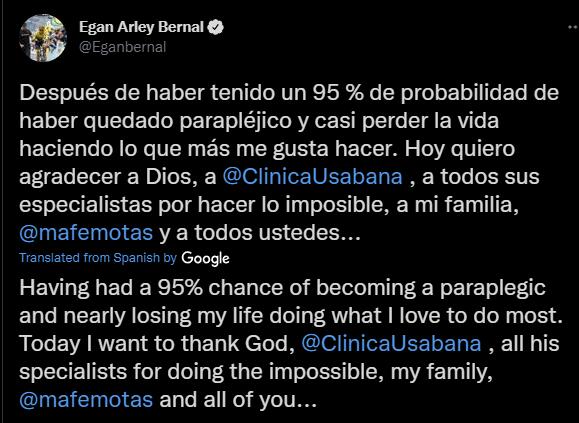
Task: Open @mafemotas mention in Spanish text
Action: (x=86, y=233)
